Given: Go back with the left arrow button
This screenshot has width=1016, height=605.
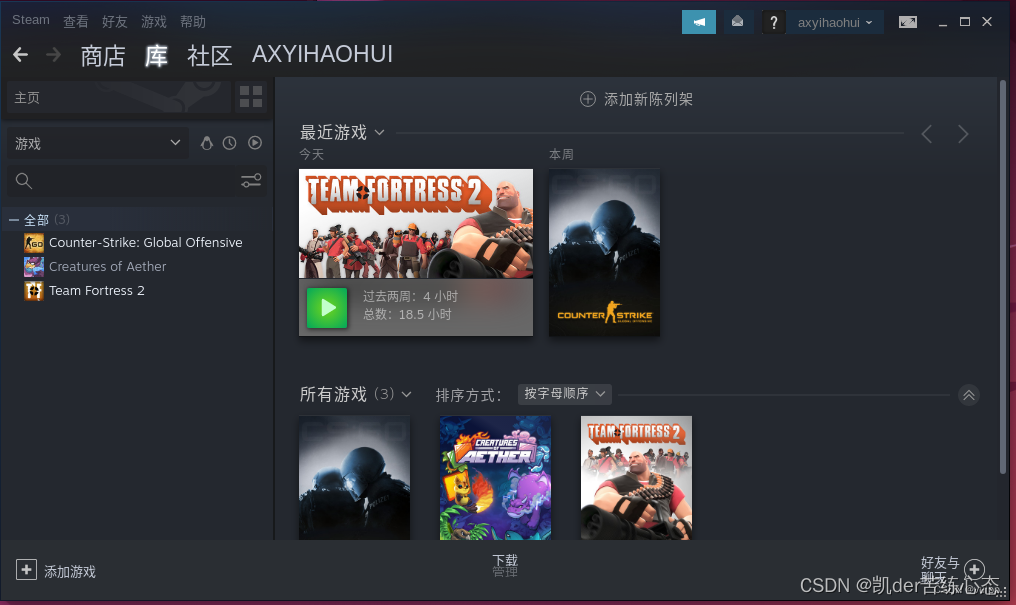Looking at the screenshot, I should pos(21,55).
